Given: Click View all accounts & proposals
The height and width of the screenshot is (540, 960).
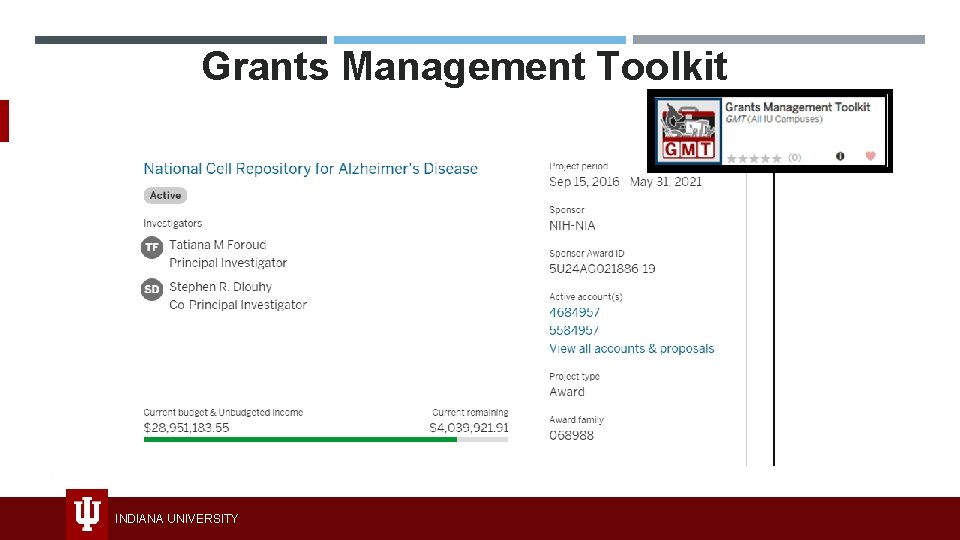Looking at the screenshot, I should click(632, 348).
